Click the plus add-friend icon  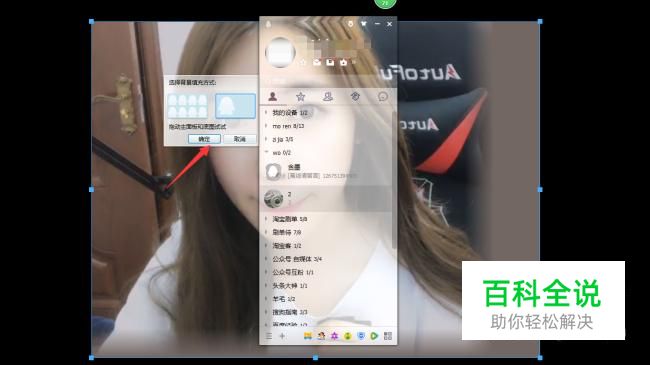tap(282, 336)
